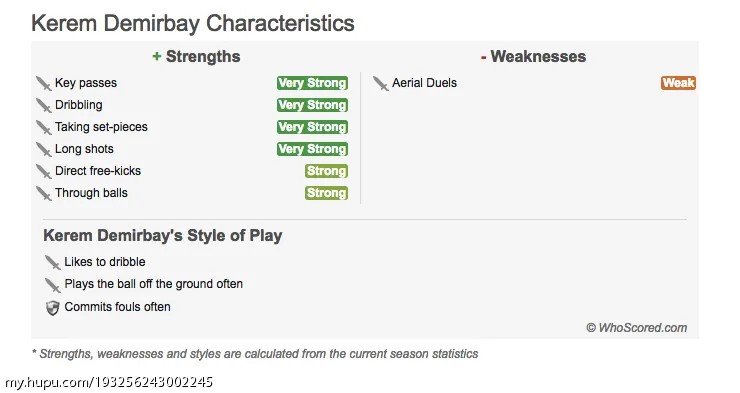Click the sword icon beside Plays the ball off the ground
The width and height of the screenshot is (740, 393).
pos(52,285)
